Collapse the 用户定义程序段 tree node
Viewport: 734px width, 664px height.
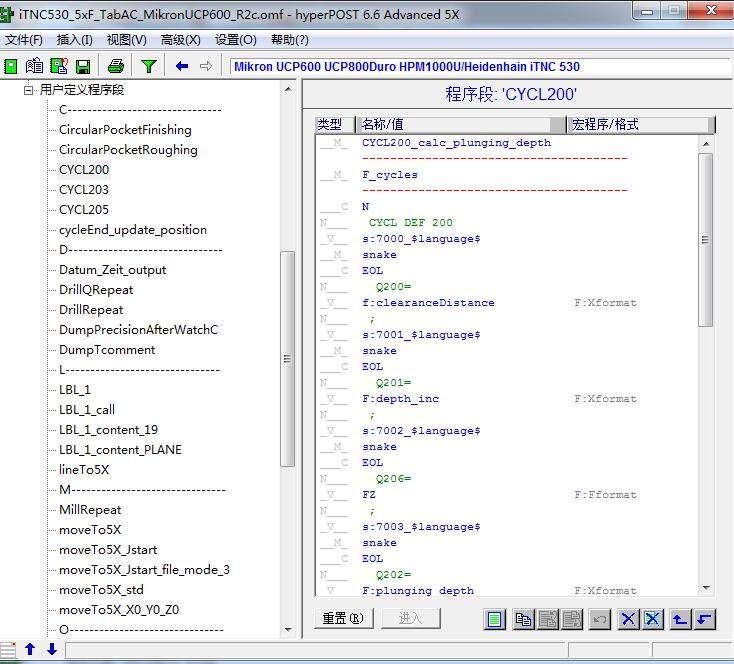point(29,89)
